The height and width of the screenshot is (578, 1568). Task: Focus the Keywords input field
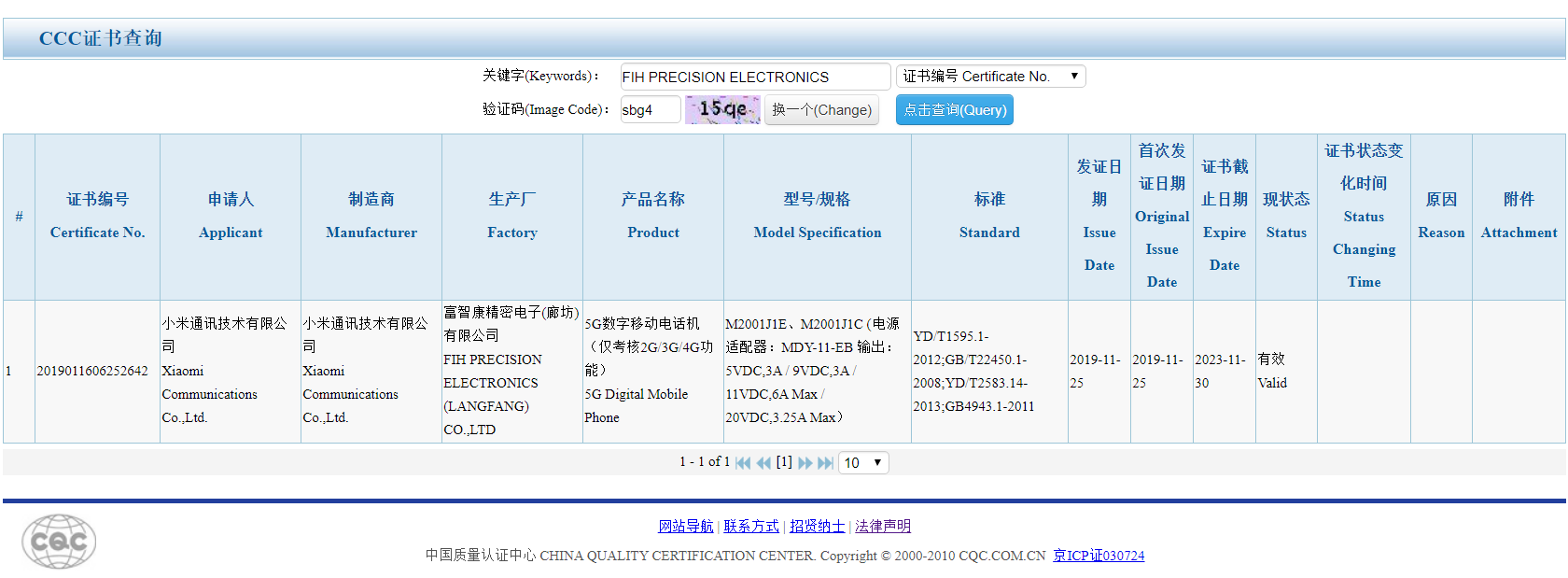tap(755, 77)
